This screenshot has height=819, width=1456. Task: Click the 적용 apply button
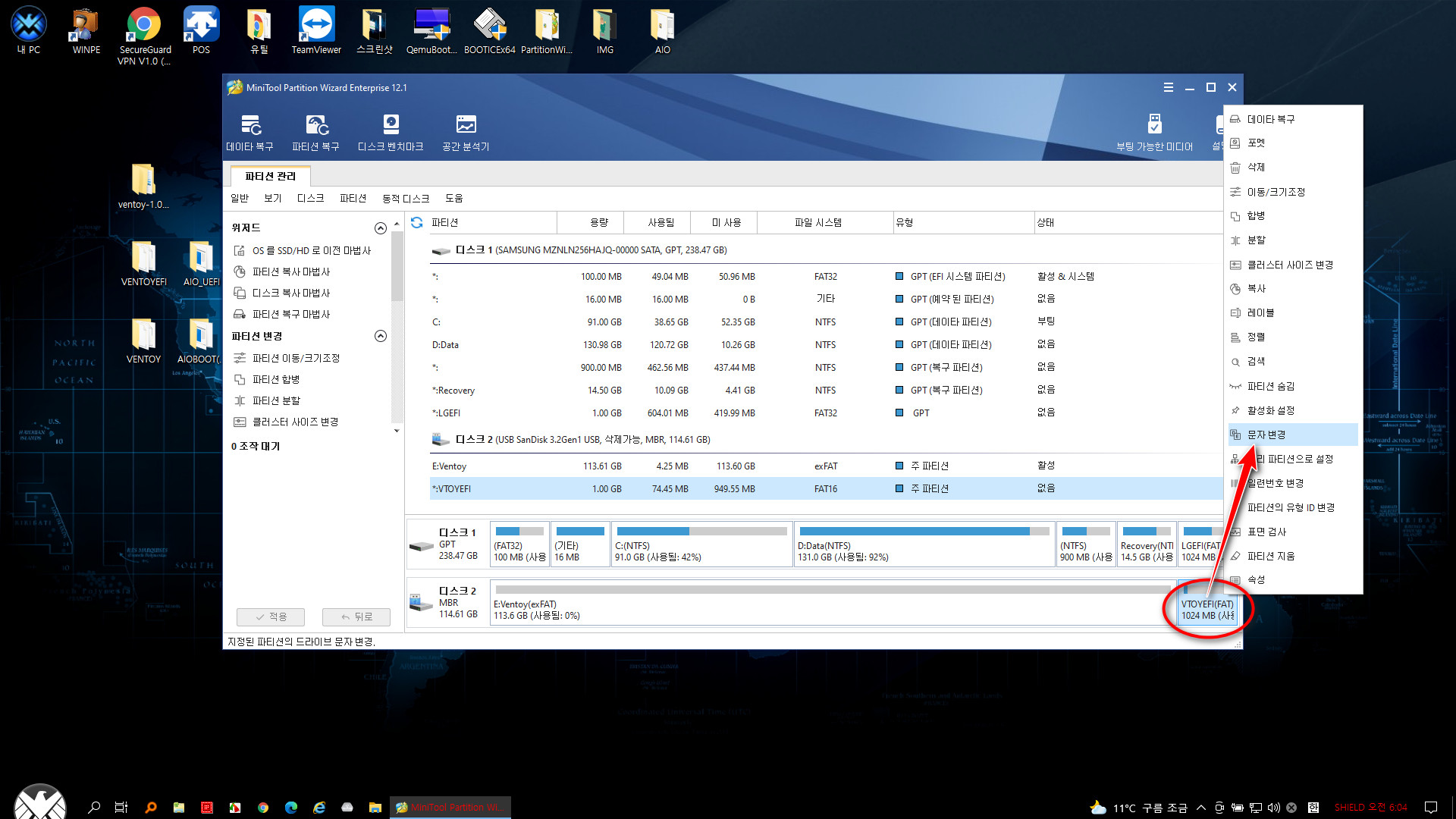(271, 617)
